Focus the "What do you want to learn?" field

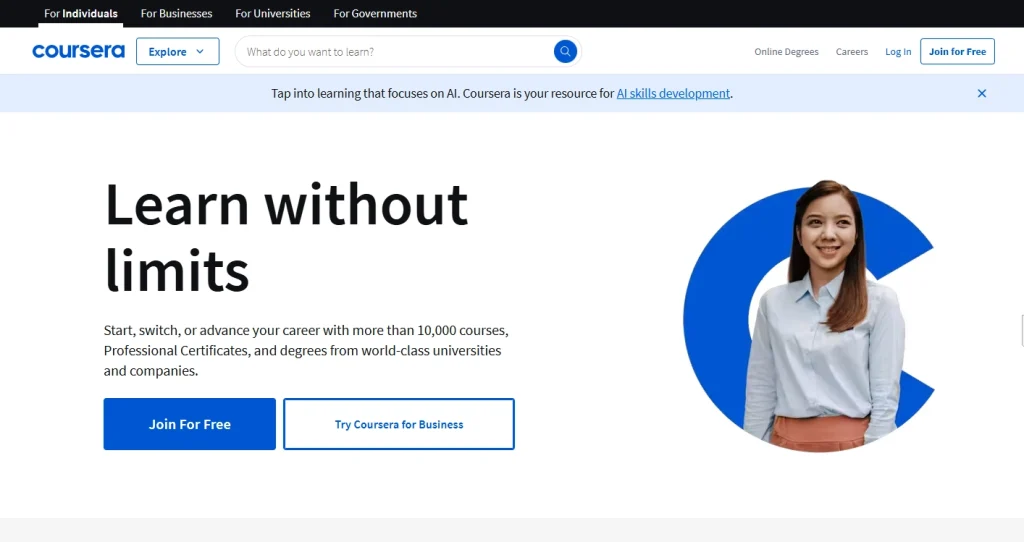(x=395, y=52)
